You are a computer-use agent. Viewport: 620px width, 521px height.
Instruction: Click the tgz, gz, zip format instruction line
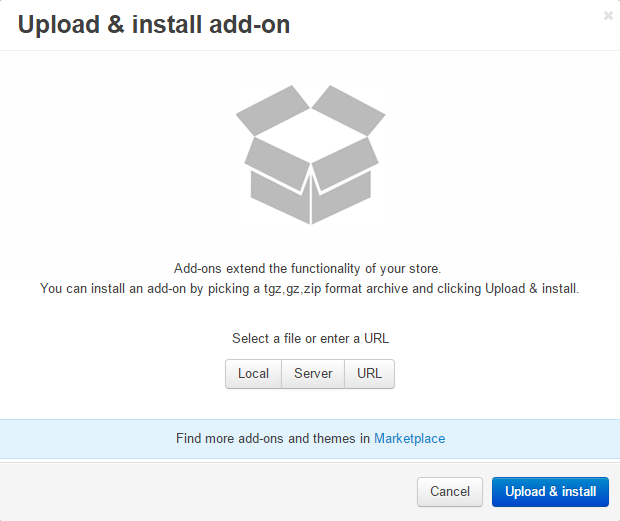pyautogui.click(x=310, y=288)
